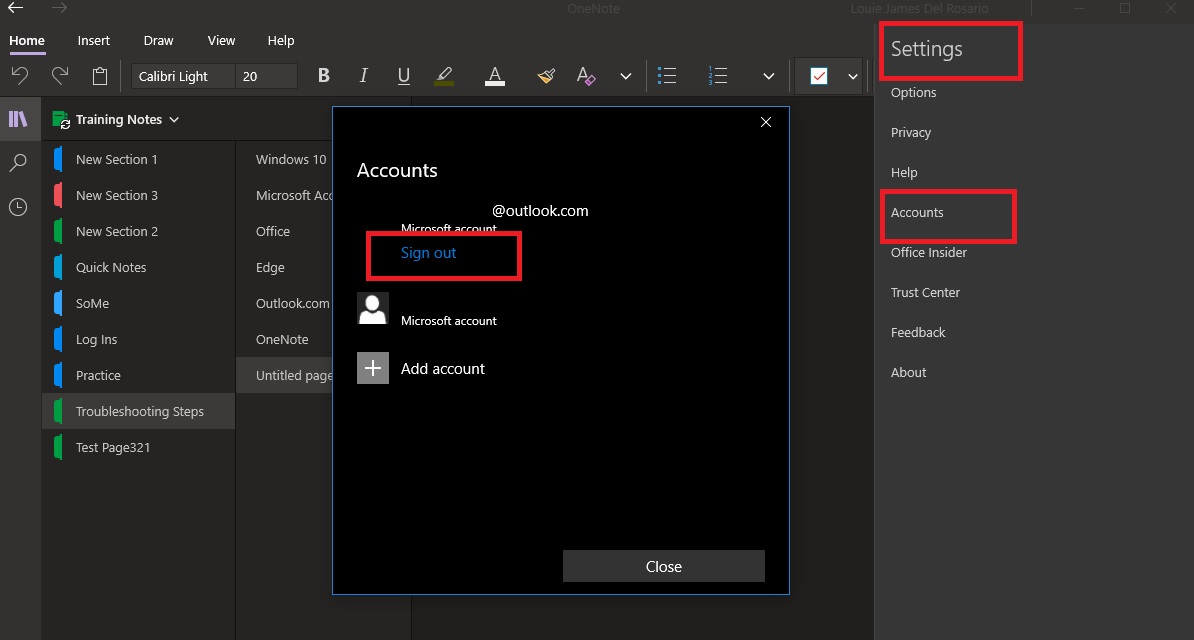Open Trust Center in Settings pane

(x=925, y=293)
